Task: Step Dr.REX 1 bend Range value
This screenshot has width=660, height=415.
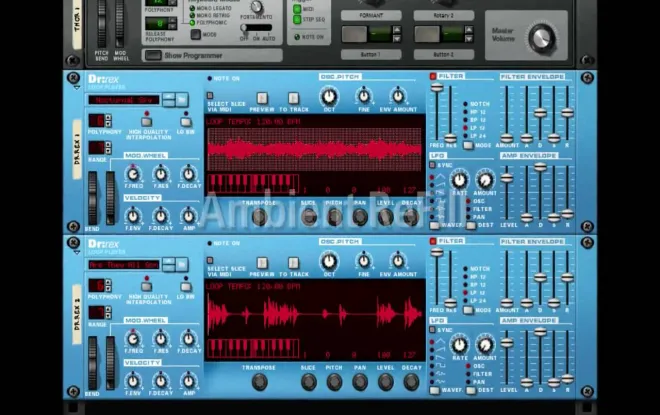Action: pyautogui.click(x=108, y=148)
